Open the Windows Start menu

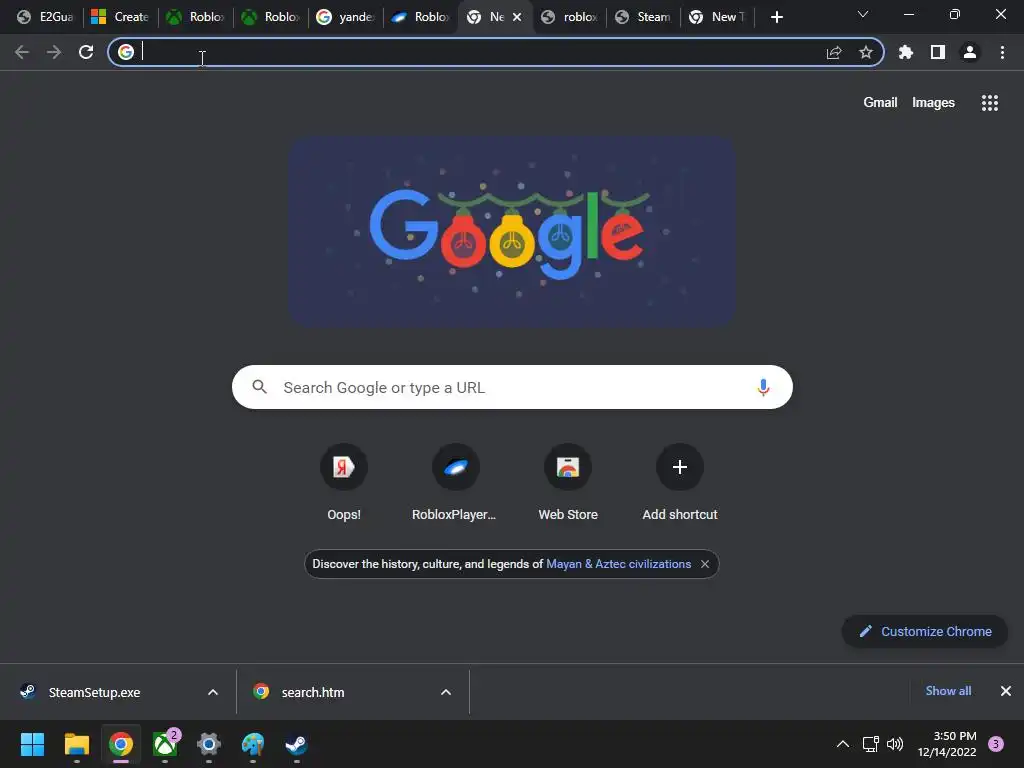point(32,744)
